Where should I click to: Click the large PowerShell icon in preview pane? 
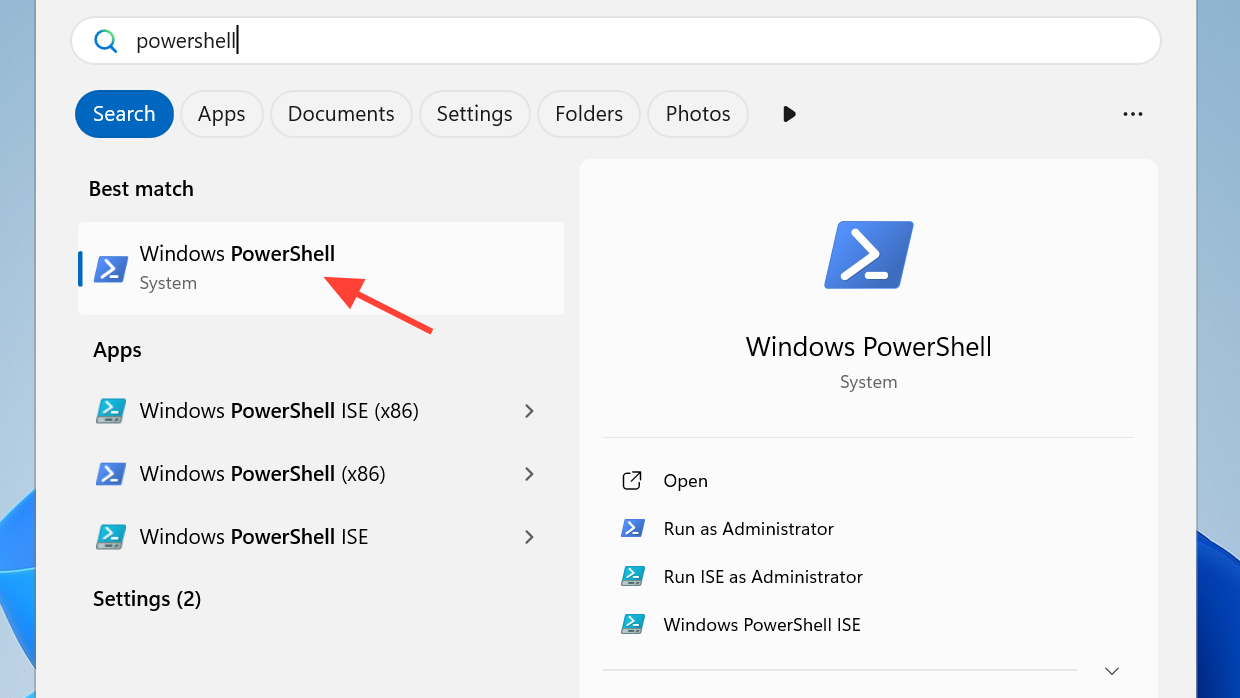(x=869, y=255)
